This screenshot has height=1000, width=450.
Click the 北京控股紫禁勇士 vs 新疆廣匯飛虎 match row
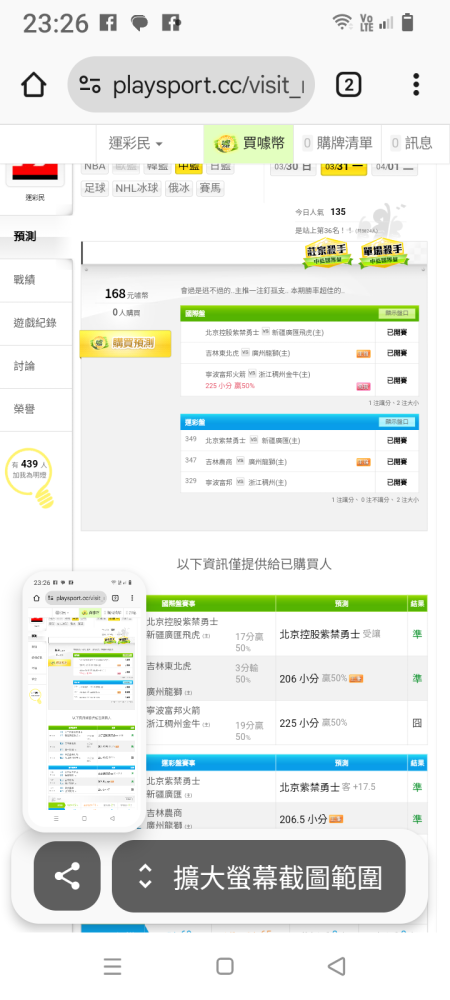pos(300,332)
